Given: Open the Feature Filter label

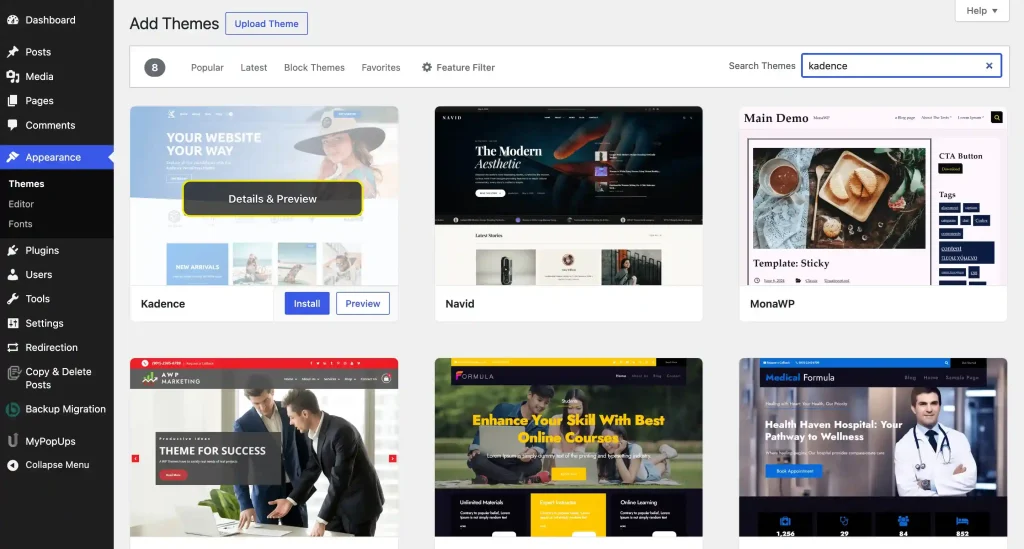Looking at the screenshot, I should point(466,67).
